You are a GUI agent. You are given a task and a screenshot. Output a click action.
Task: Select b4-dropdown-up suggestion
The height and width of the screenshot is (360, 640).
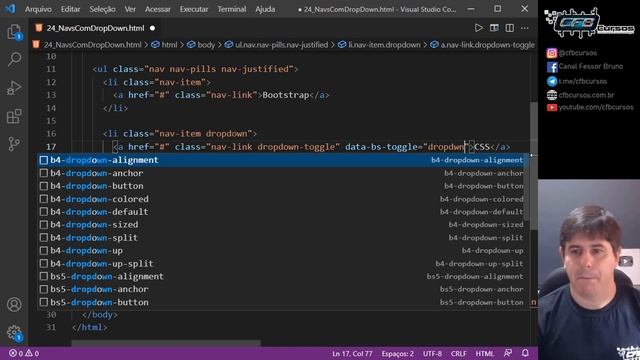click(281, 251)
